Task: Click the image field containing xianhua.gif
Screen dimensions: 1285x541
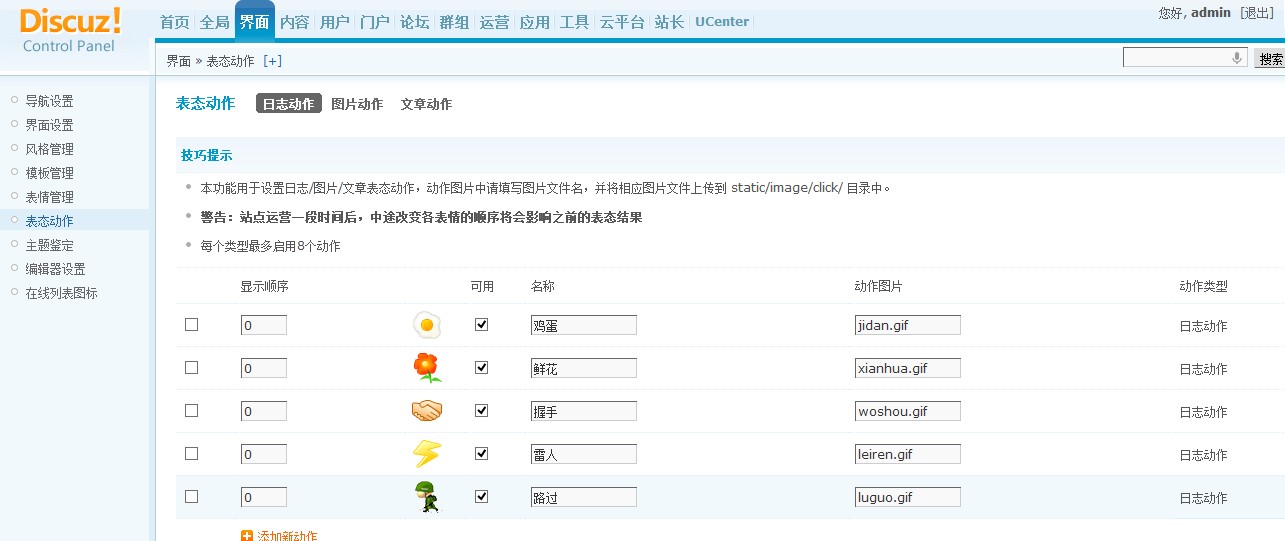Action: click(x=908, y=368)
